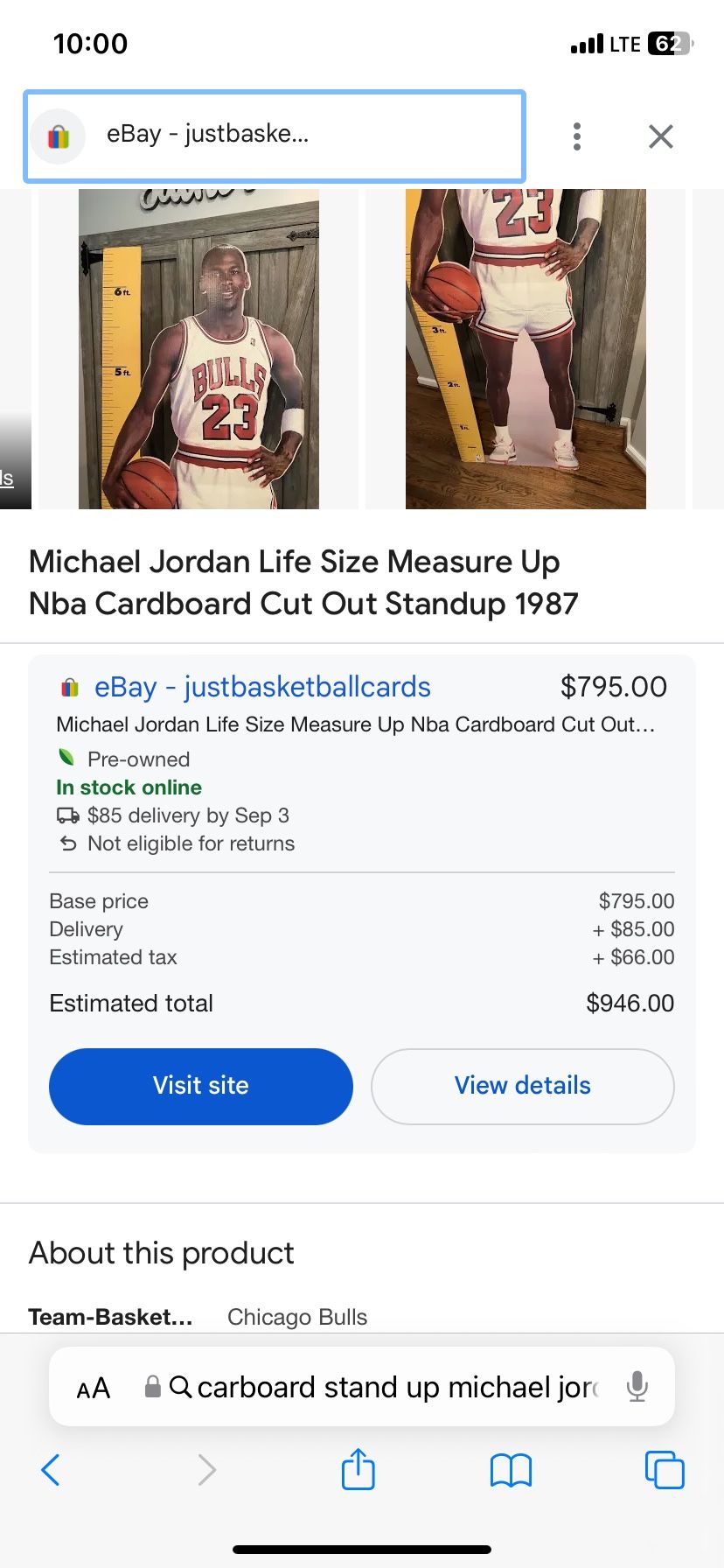Click the View details button
This screenshot has height=1568, width=724.
pyautogui.click(x=522, y=1086)
